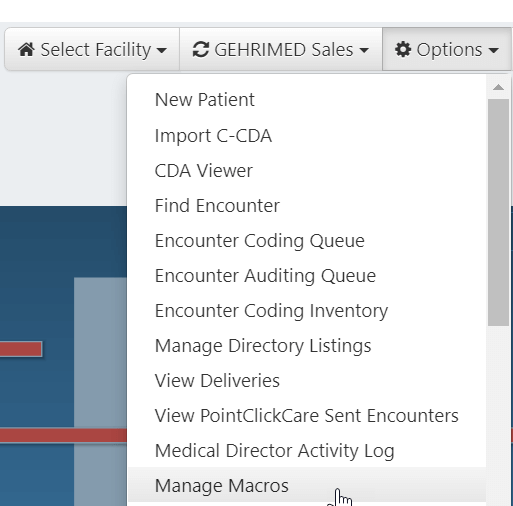Image resolution: width=513 pixels, height=506 pixels.
Task: Open the GEHRIMED Sales dropdown caret
Action: [x=364, y=51]
